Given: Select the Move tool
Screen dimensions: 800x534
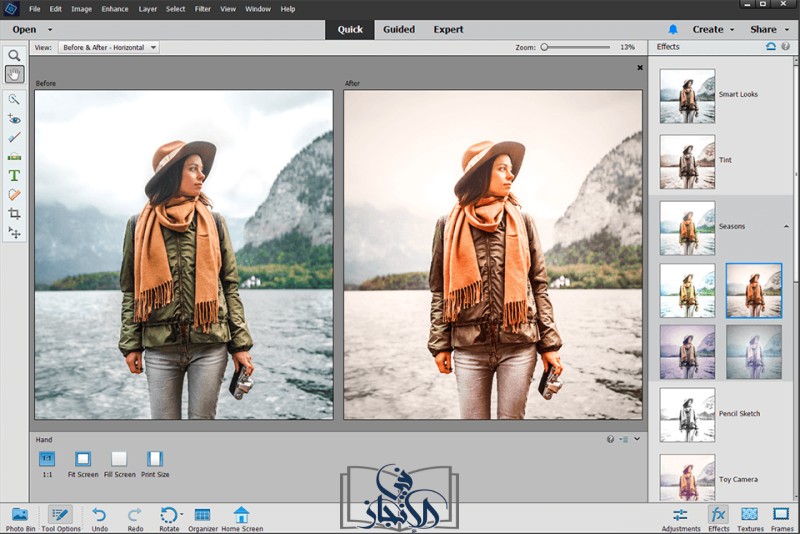Looking at the screenshot, I should [14, 232].
